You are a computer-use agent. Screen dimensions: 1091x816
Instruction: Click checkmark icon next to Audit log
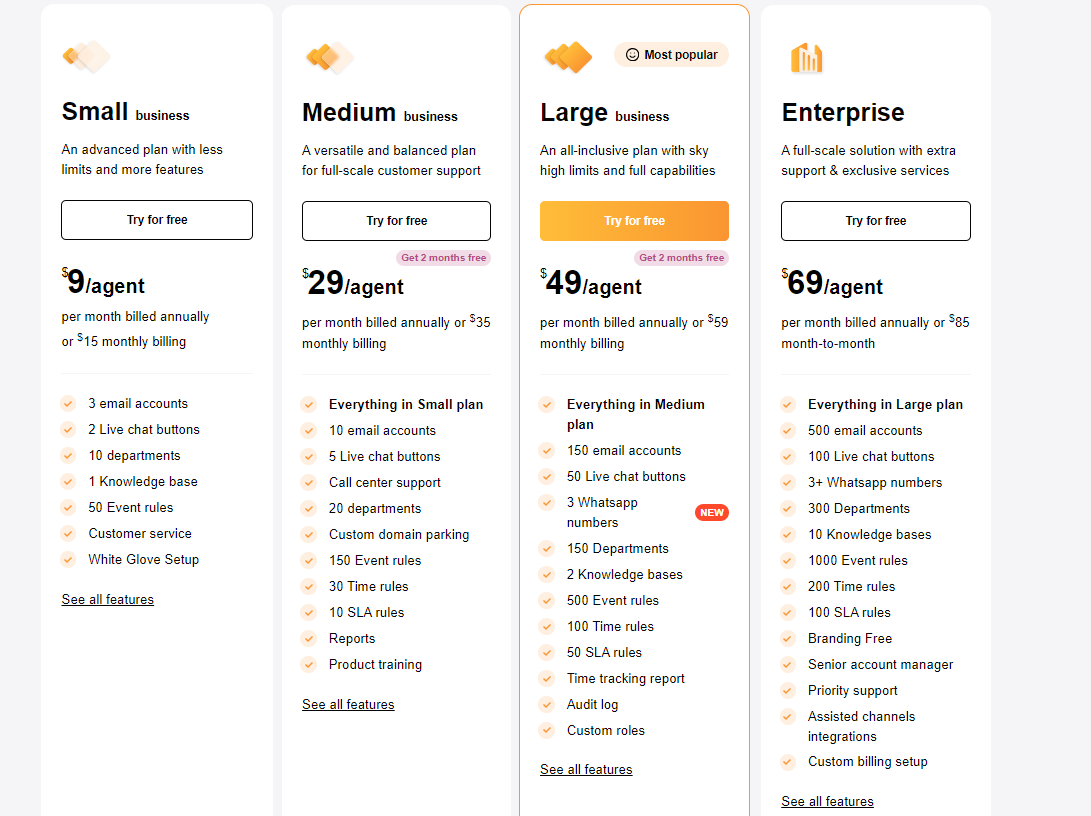click(547, 704)
